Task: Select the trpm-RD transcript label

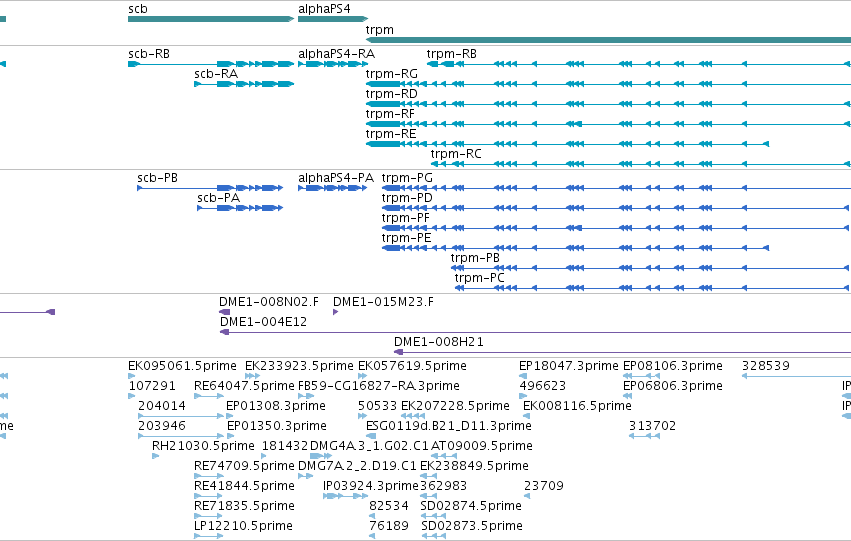Action: (x=392, y=94)
